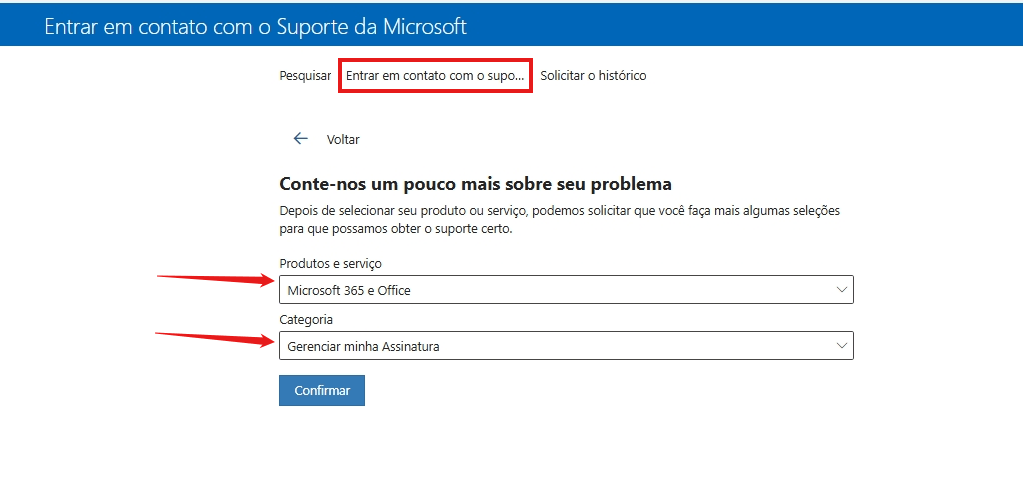The width and height of the screenshot is (1023, 496).
Task: Click the Categoria field label
Action: click(306, 320)
